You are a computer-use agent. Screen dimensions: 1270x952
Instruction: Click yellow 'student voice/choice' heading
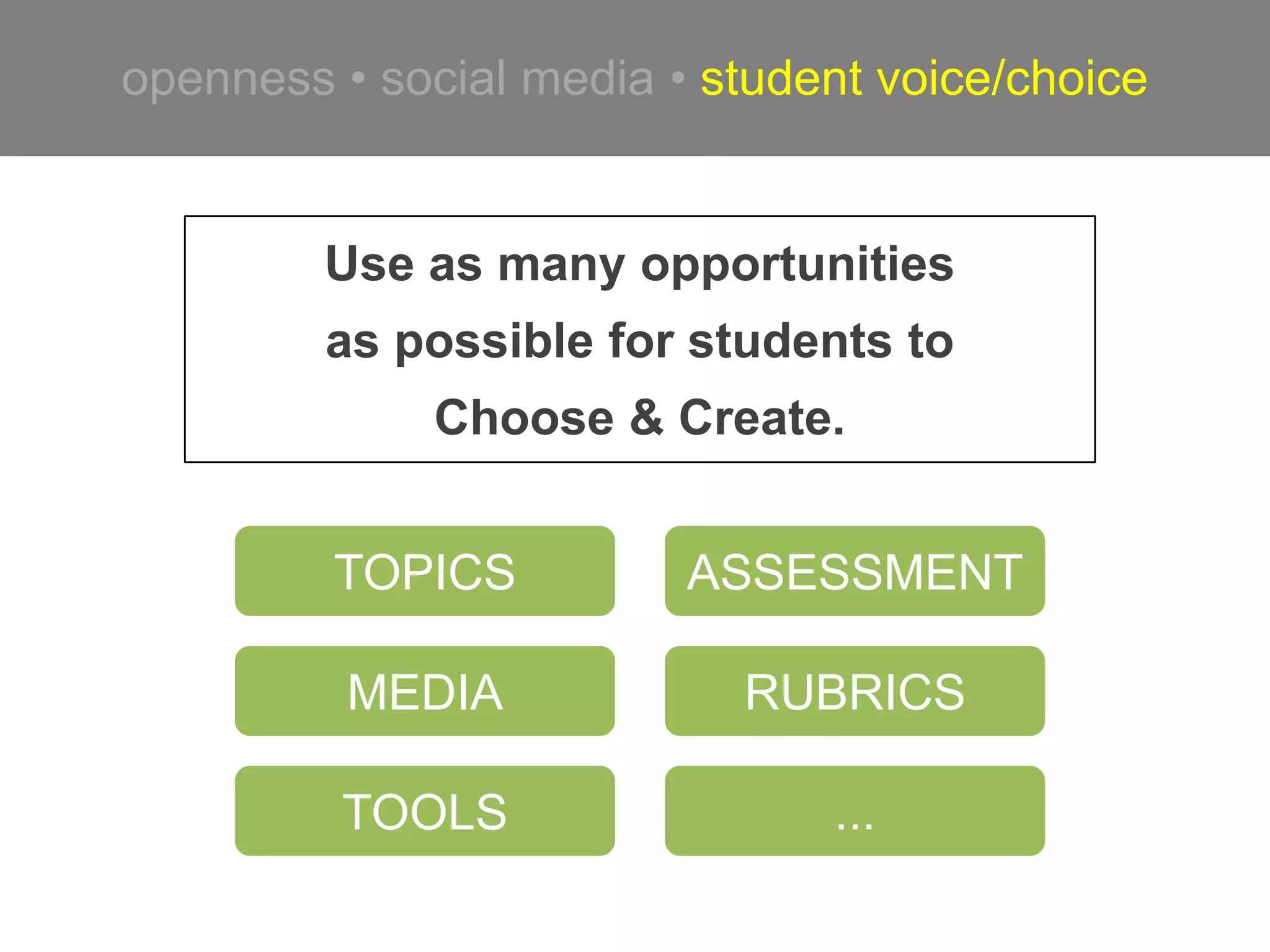[x=924, y=79]
